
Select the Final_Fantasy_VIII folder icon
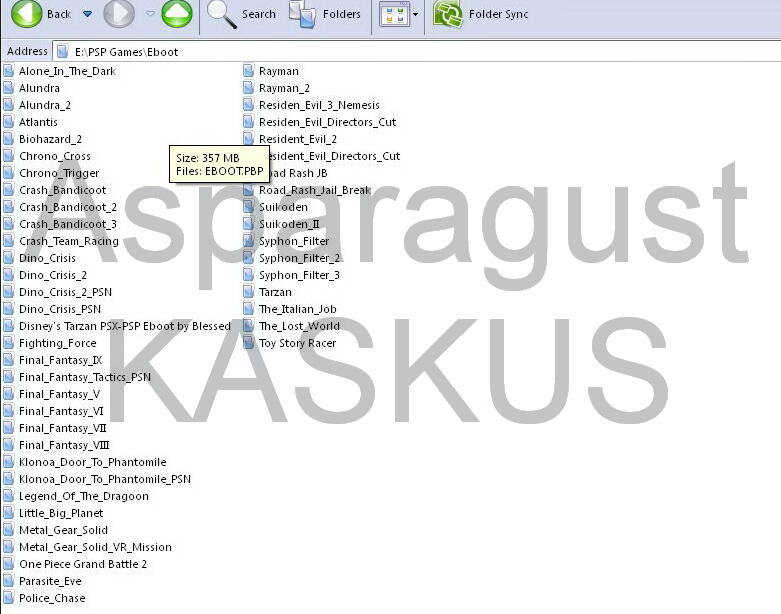8,445
